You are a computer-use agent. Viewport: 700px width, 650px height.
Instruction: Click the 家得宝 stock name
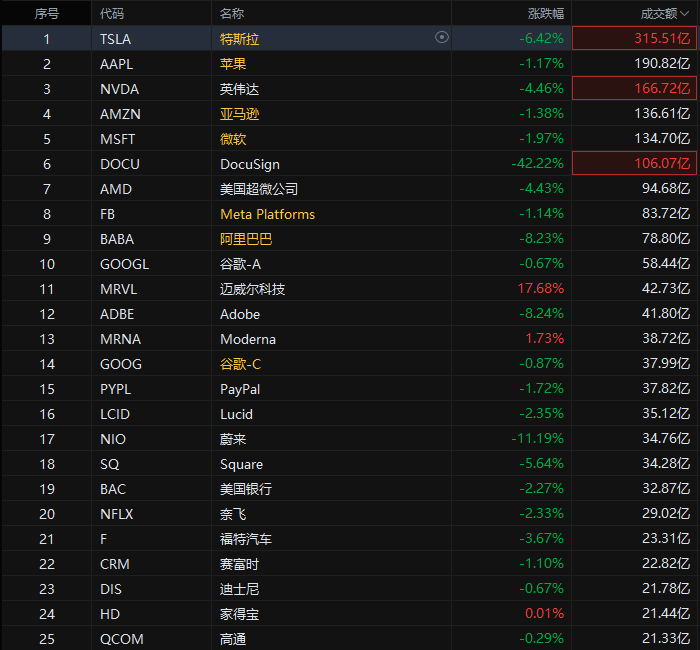click(x=239, y=614)
